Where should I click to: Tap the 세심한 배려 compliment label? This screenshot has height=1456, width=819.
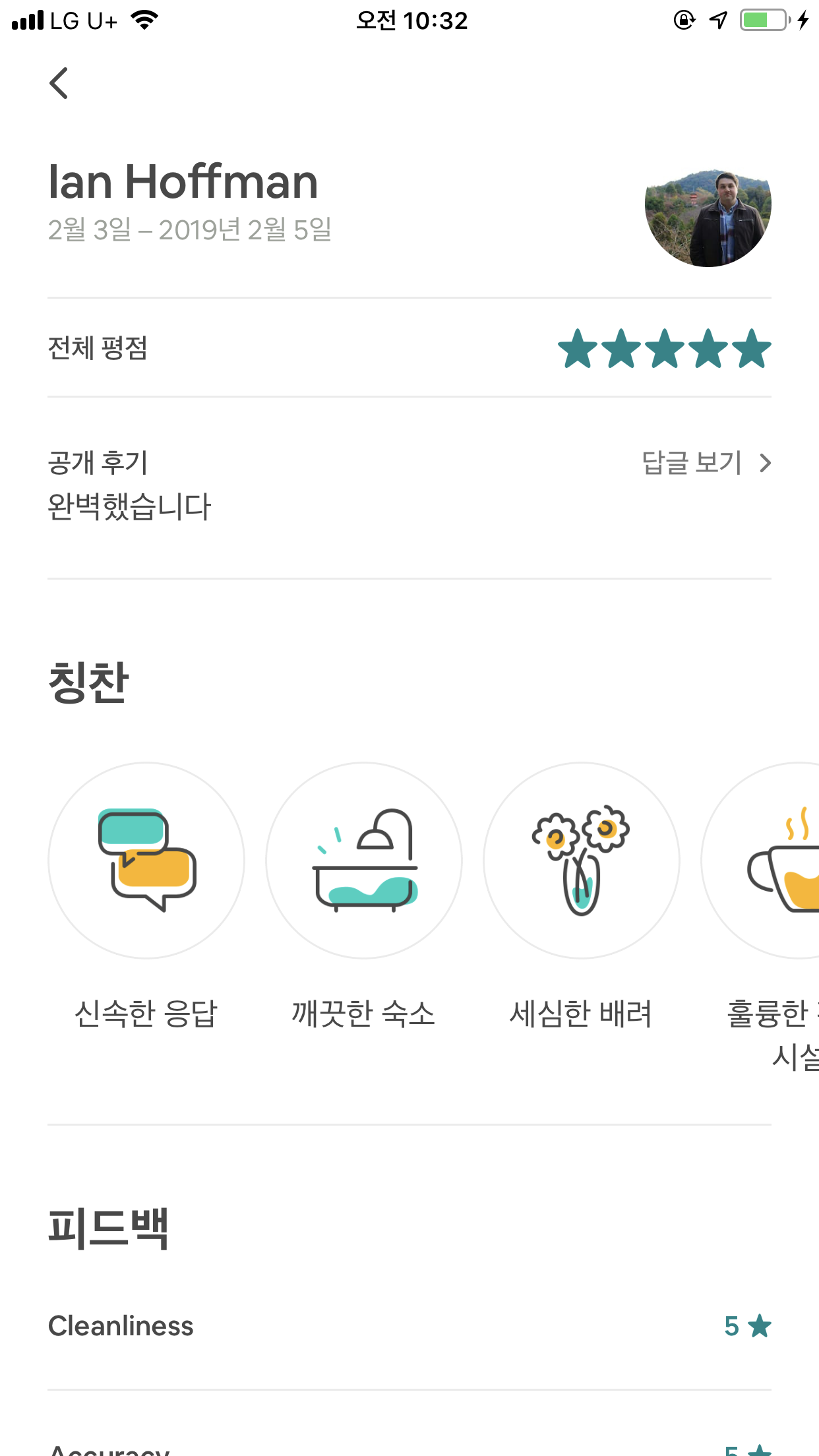click(x=580, y=1014)
